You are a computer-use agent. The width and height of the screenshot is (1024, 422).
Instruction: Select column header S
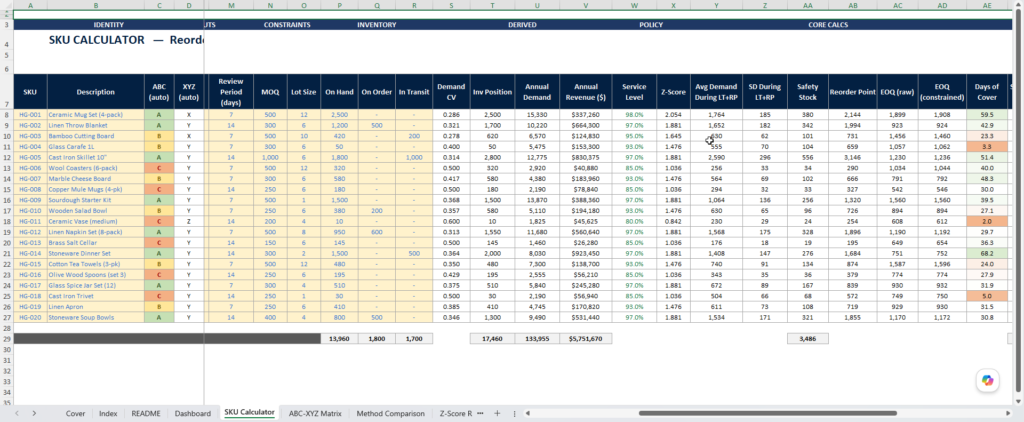[x=451, y=5]
